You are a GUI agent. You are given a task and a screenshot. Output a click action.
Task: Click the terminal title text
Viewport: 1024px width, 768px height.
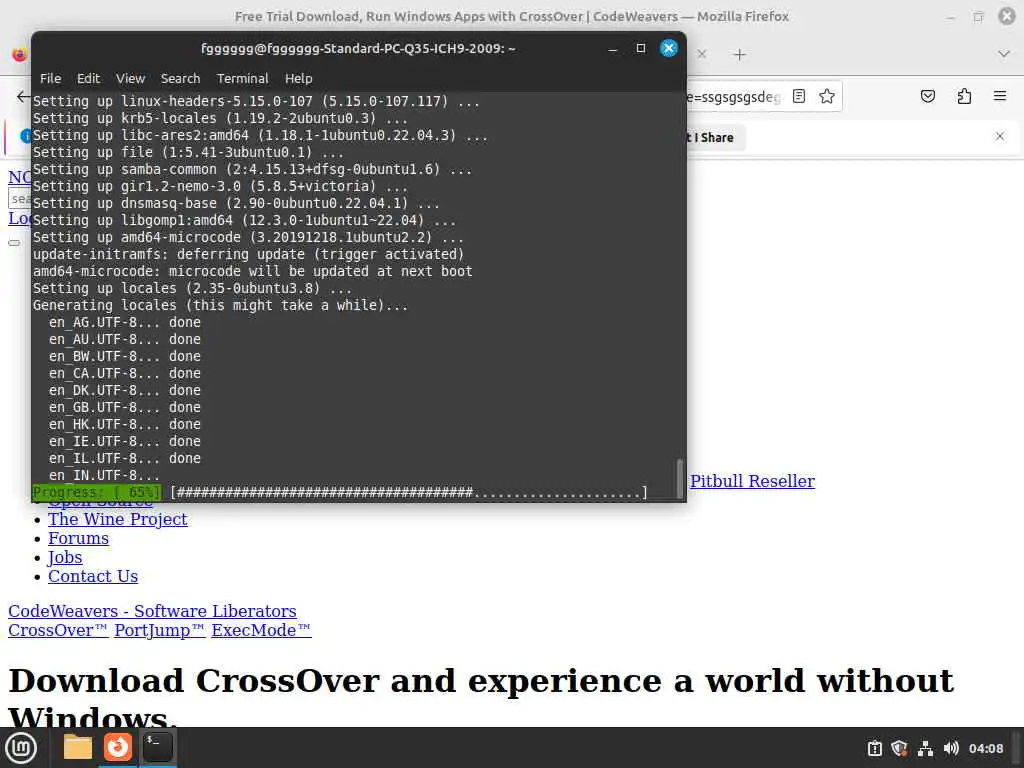point(358,48)
